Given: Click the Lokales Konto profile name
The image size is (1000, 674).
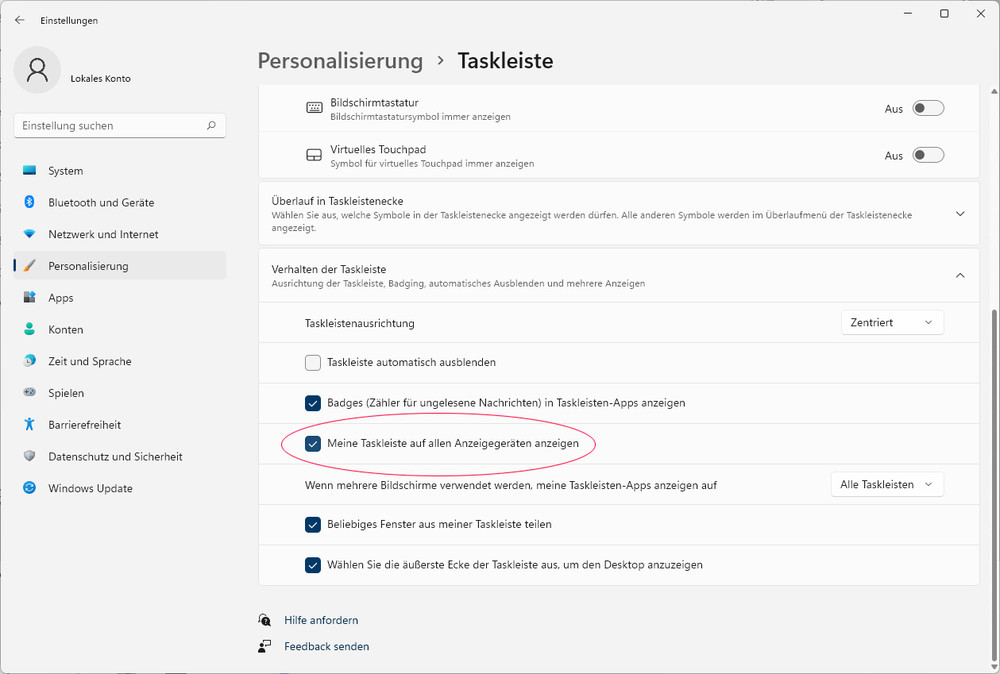Looking at the screenshot, I should pyautogui.click(x=100, y=78).
